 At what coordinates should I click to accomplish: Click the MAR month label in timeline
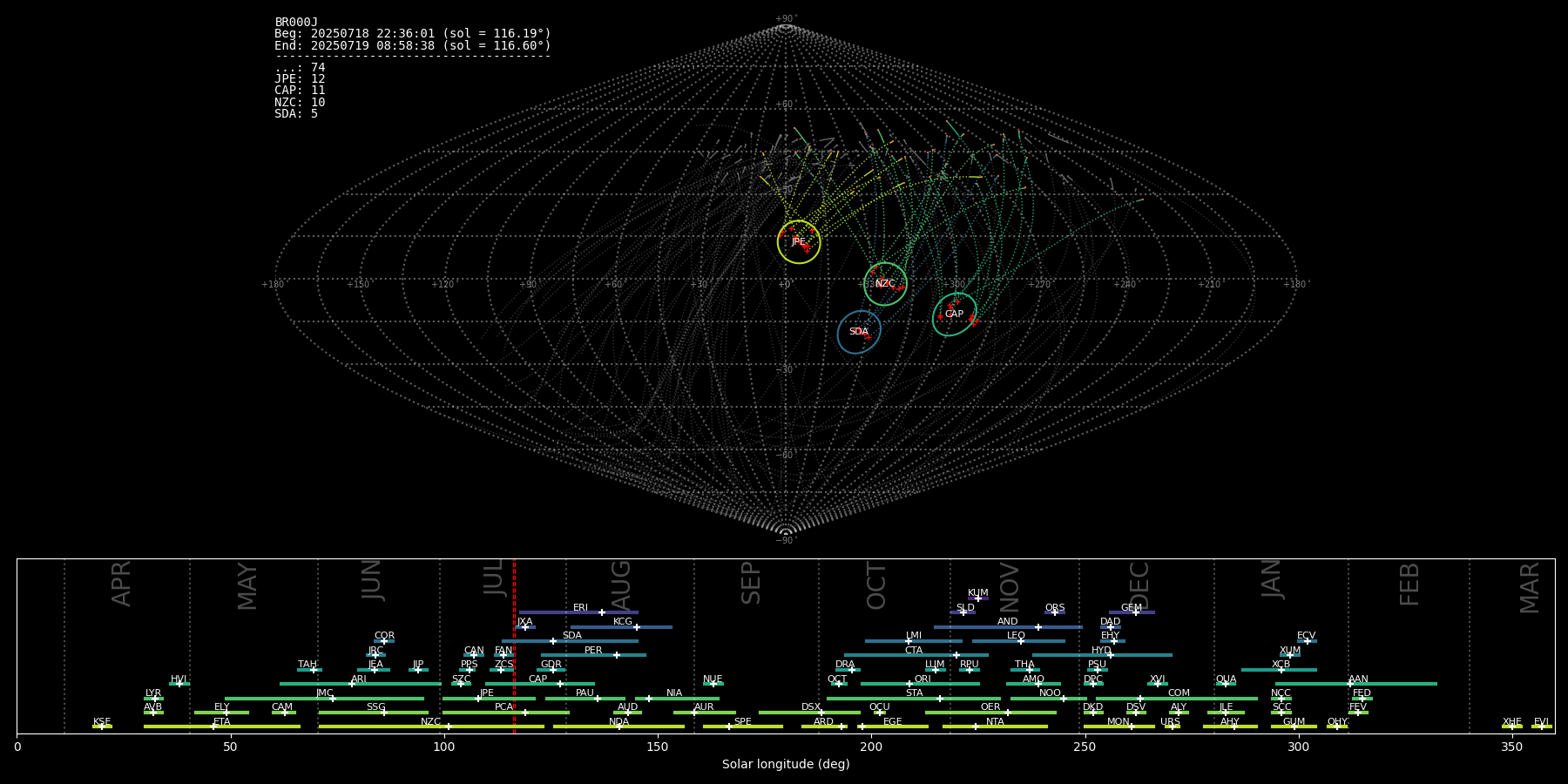pos(1530,587)
